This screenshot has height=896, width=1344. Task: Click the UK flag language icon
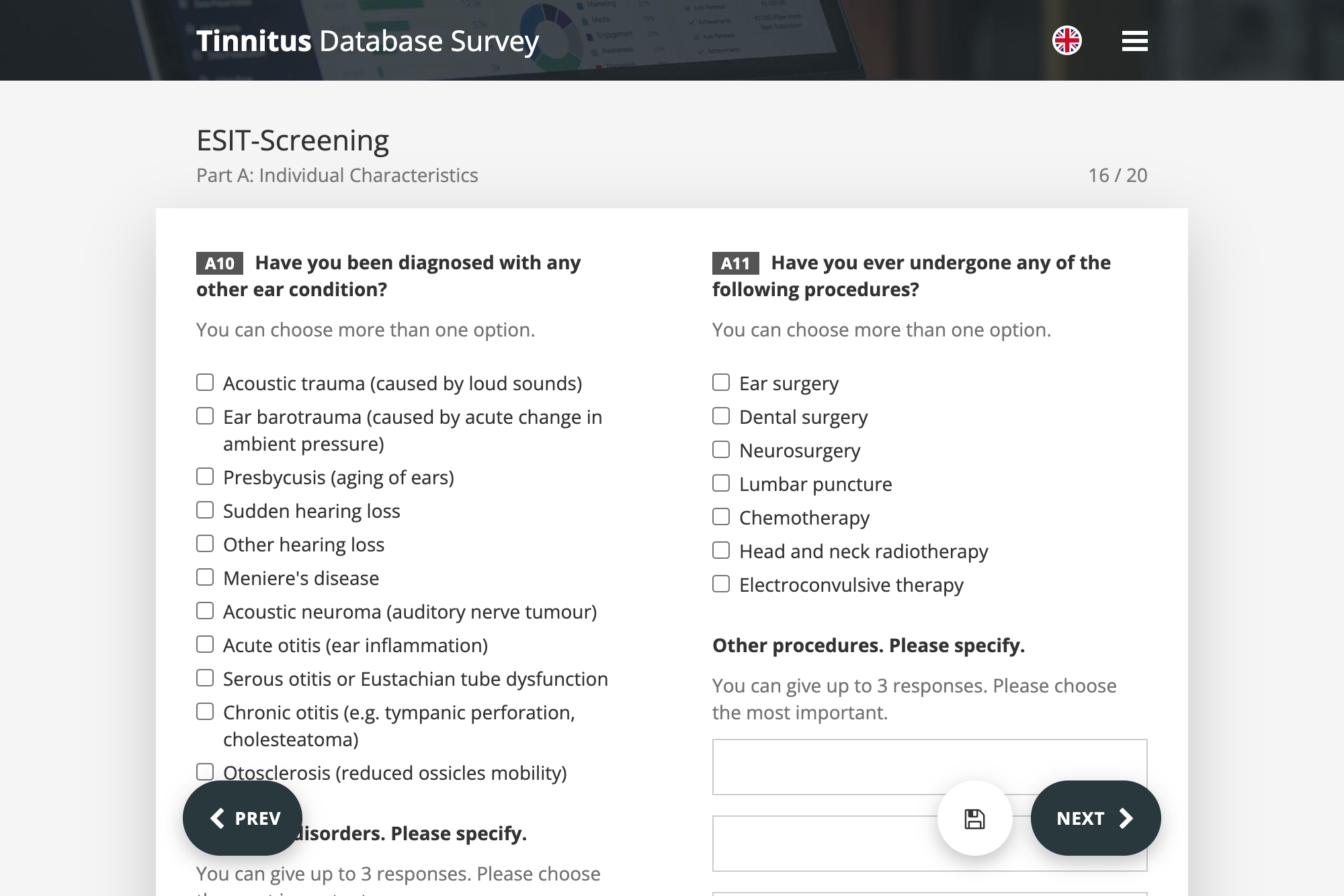coord(1067,40)
